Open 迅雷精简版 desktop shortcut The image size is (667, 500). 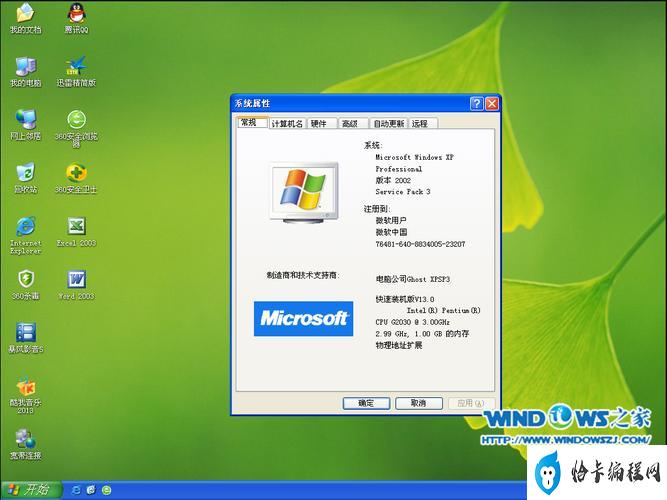[x=77, y=71]
